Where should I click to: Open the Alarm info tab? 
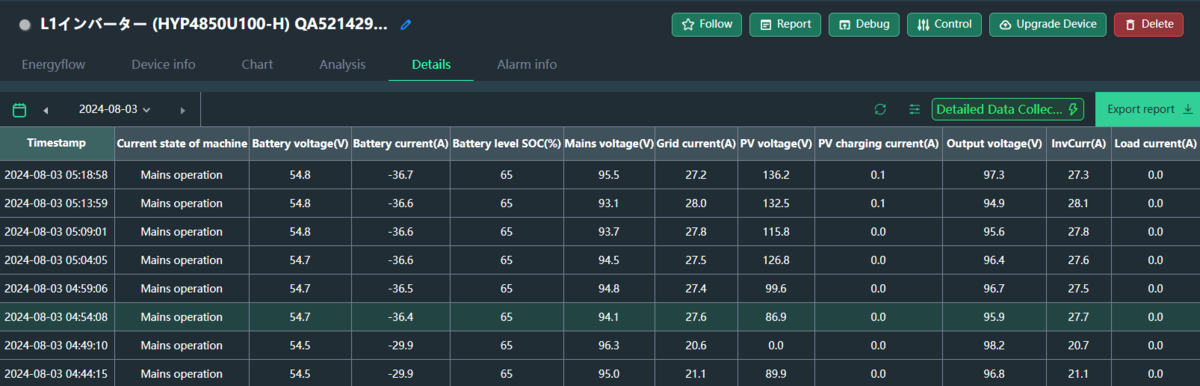tap(527, 65)
